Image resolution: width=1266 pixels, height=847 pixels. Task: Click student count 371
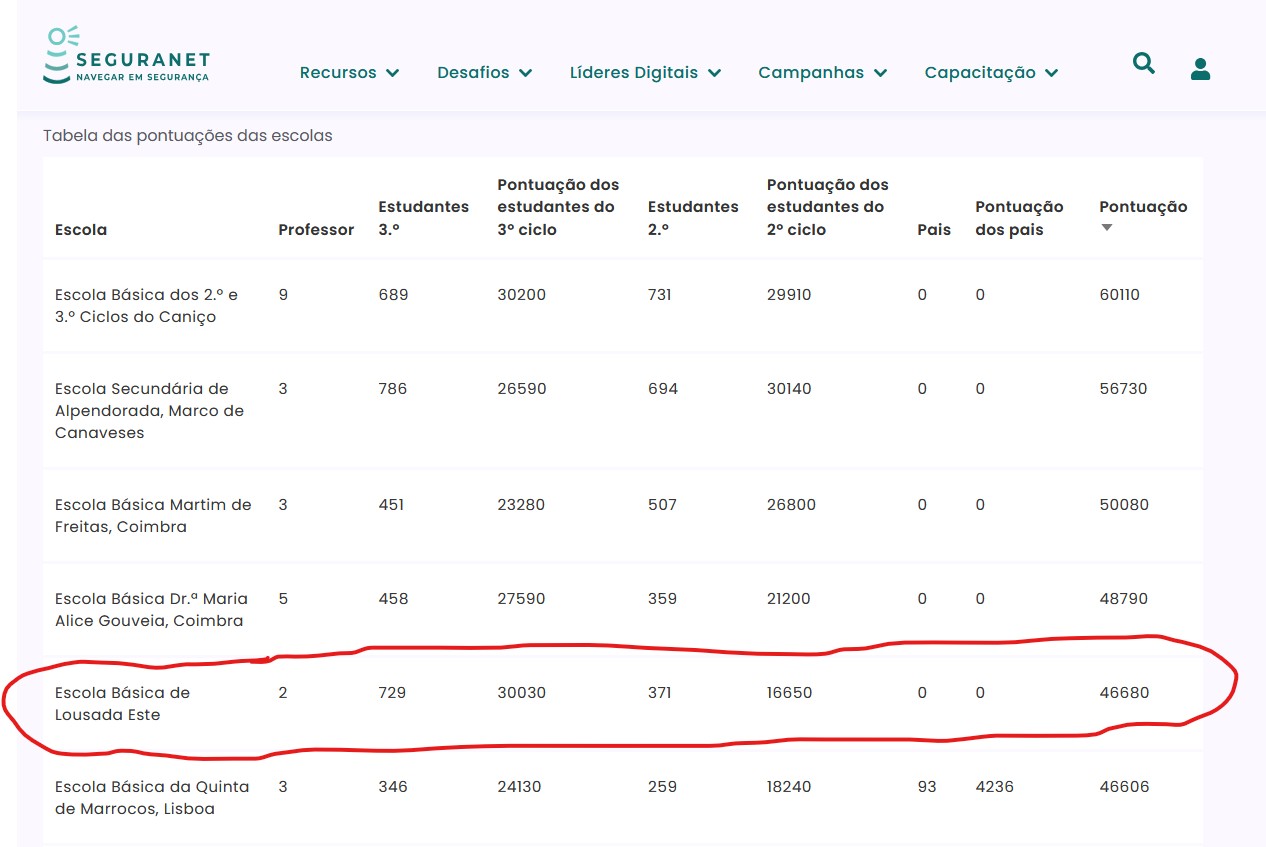click(x=661, y=693)
